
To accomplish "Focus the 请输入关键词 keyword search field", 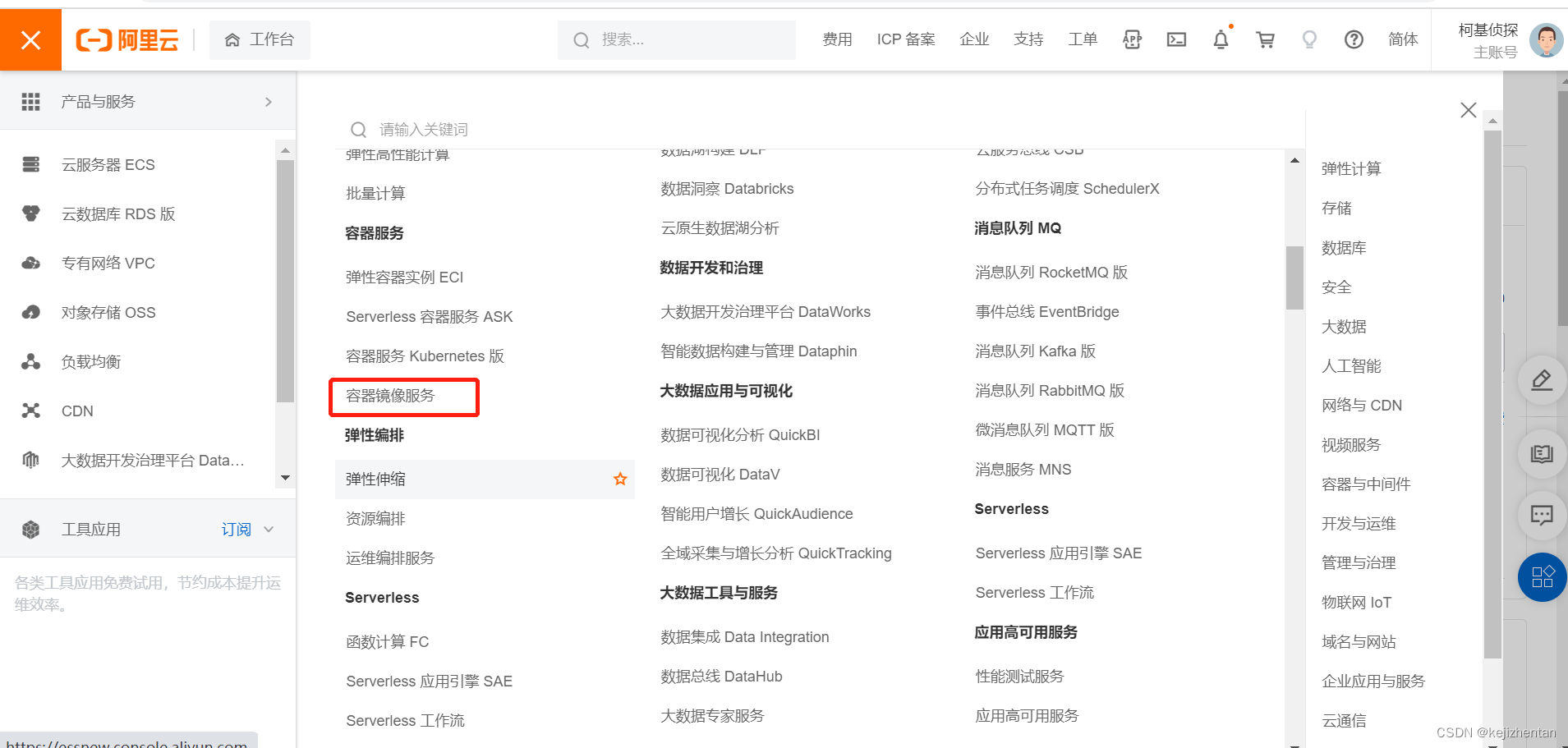I will coord(821,130).
